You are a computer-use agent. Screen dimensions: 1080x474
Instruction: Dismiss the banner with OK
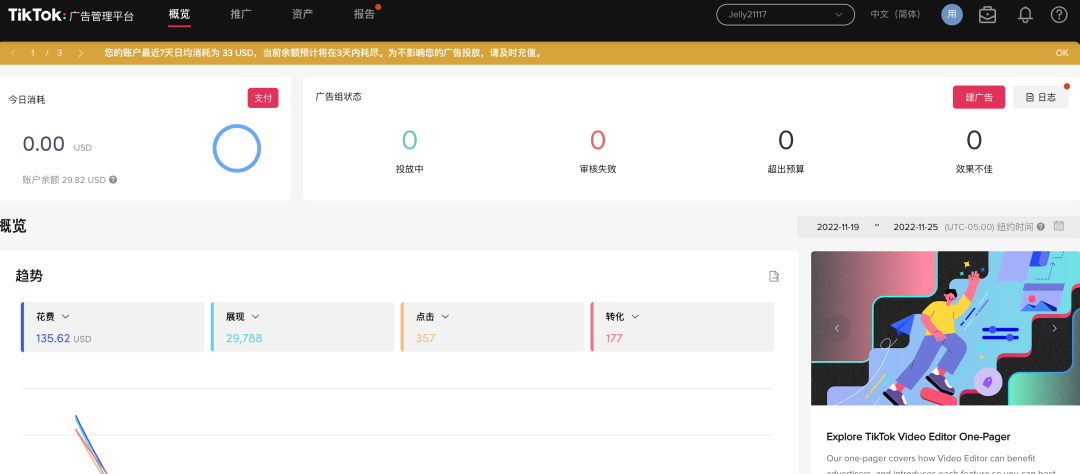pos(1061,53)
